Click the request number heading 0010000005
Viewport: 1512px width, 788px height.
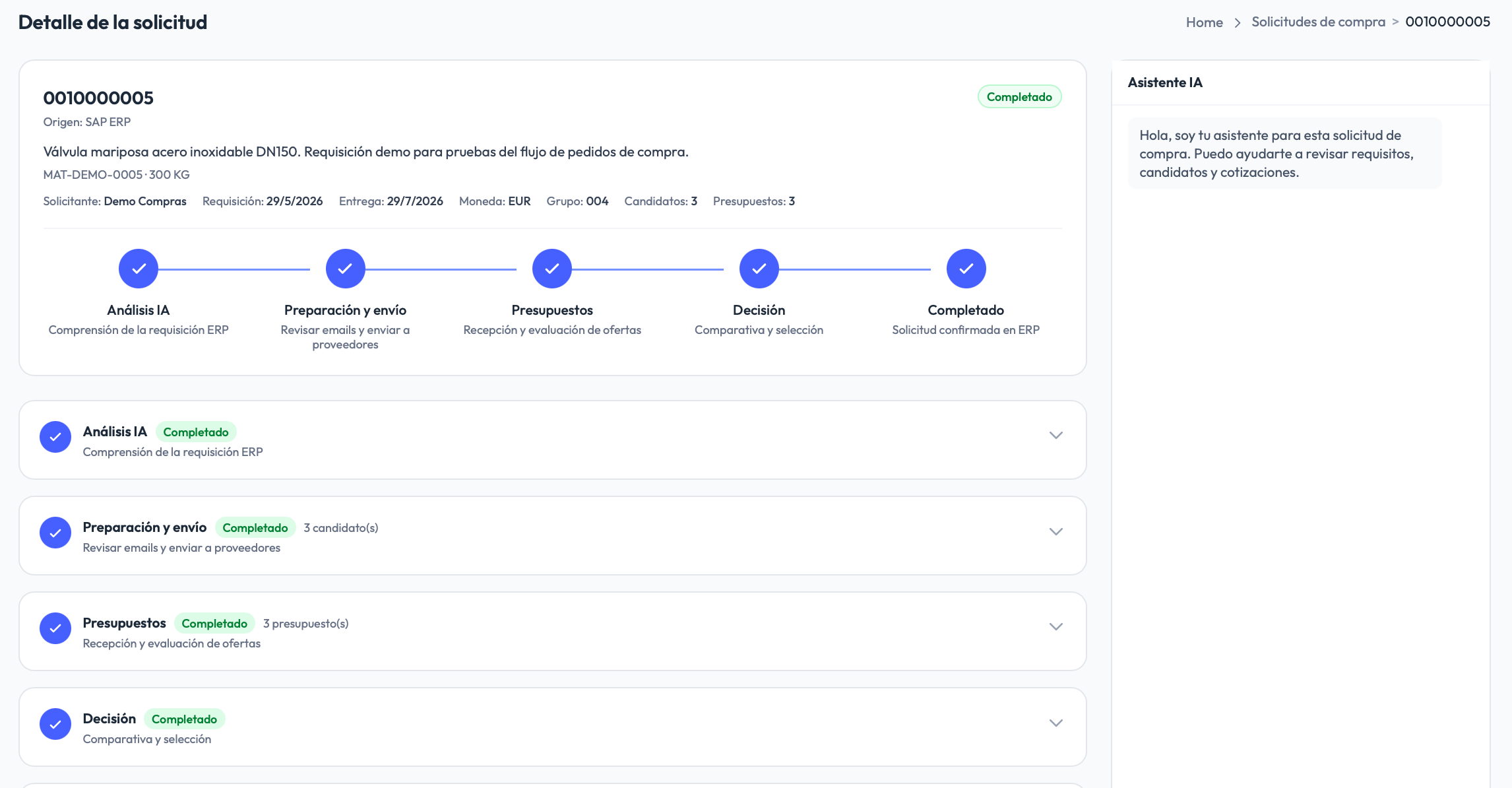98,98
